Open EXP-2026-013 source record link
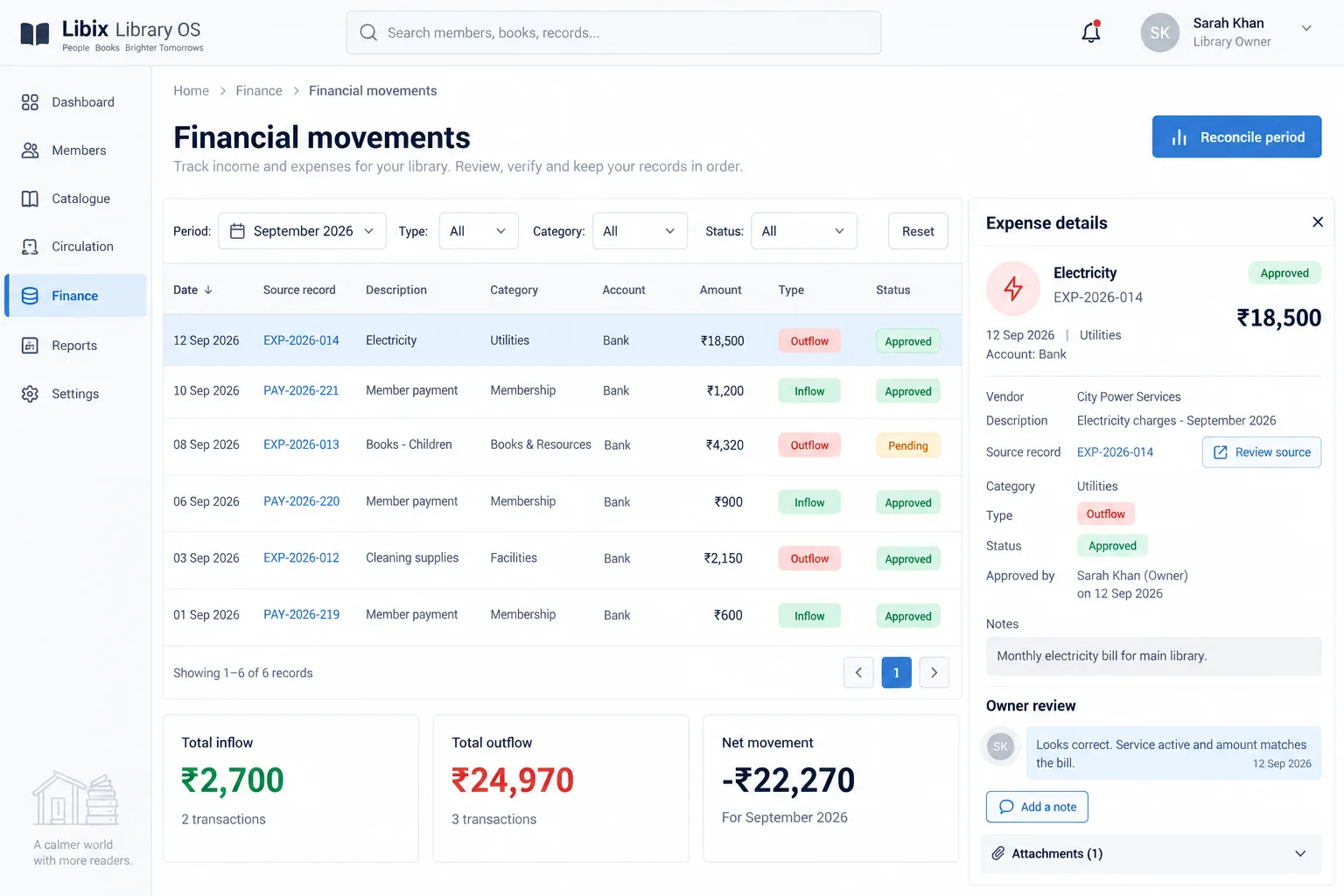1344x896 pixels. 301,444
